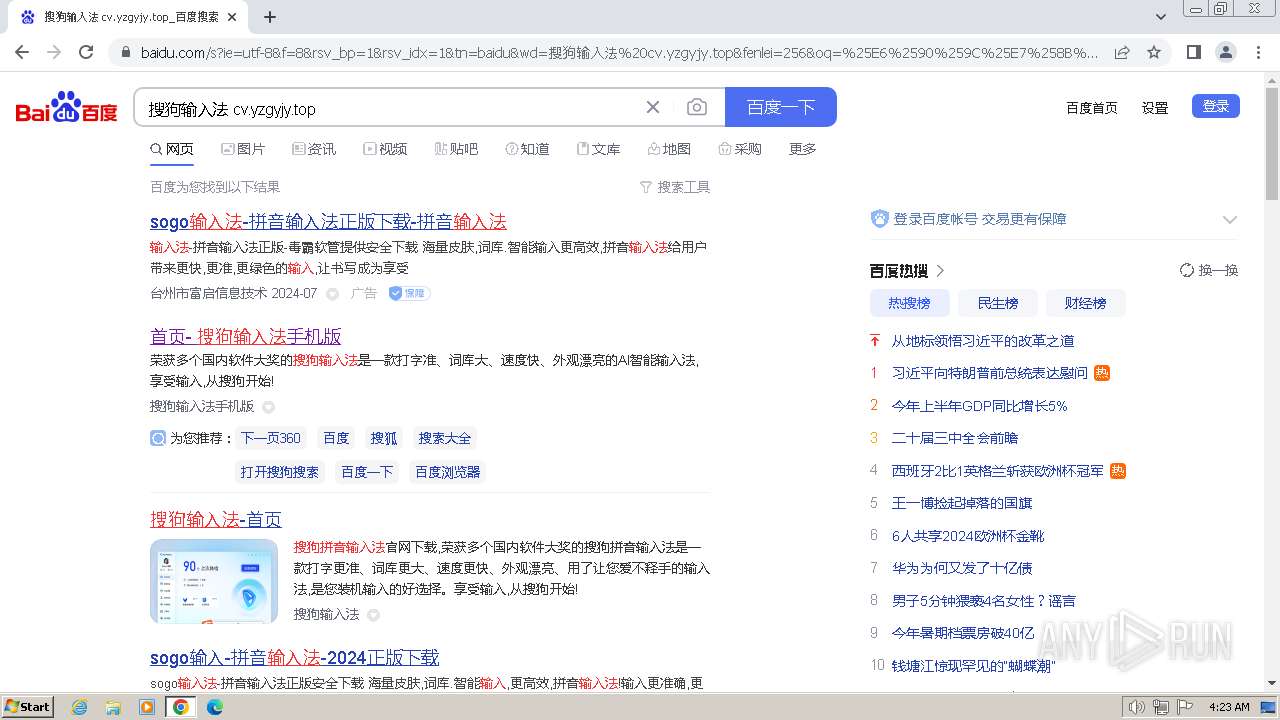Open 搜索工具 filter
Image resolution: width=1280 pixels, height=720 pixels.
tap(675, 187)
